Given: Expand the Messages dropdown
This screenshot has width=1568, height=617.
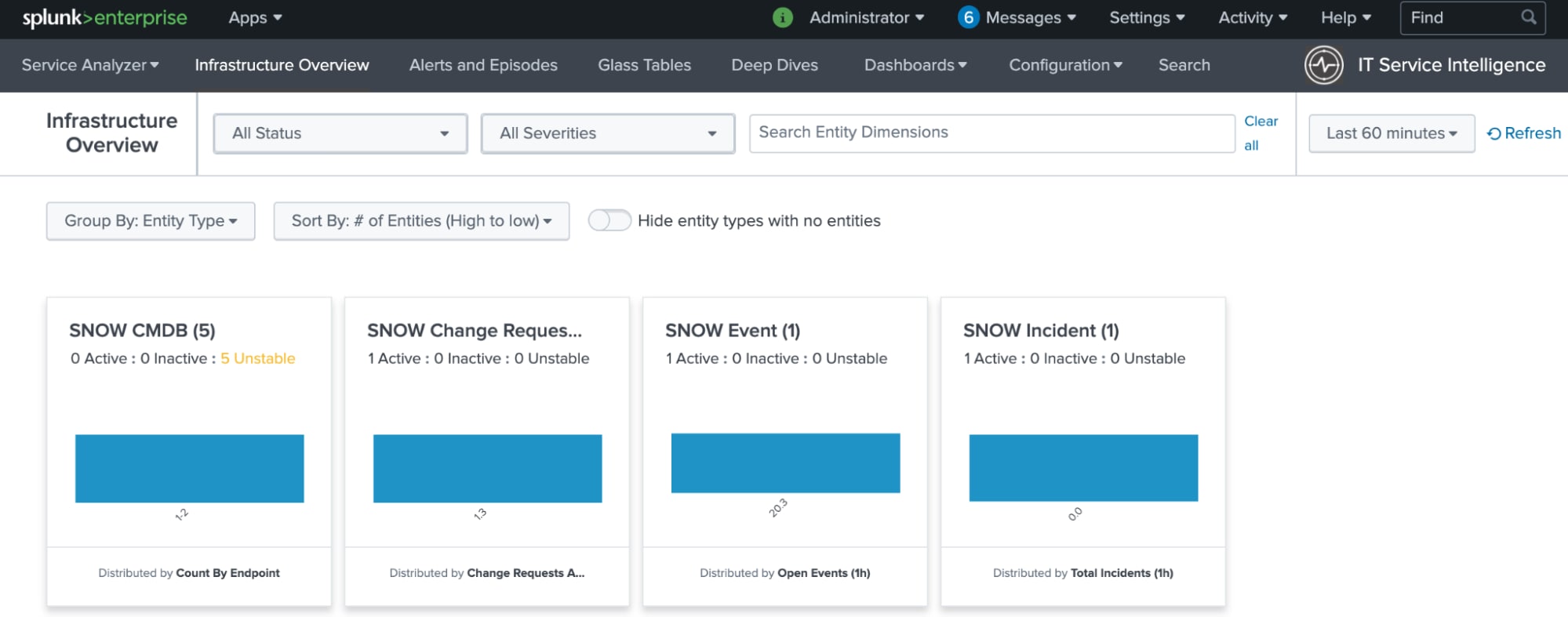Looking at the screenshot, I should [x=1030, y=17].
